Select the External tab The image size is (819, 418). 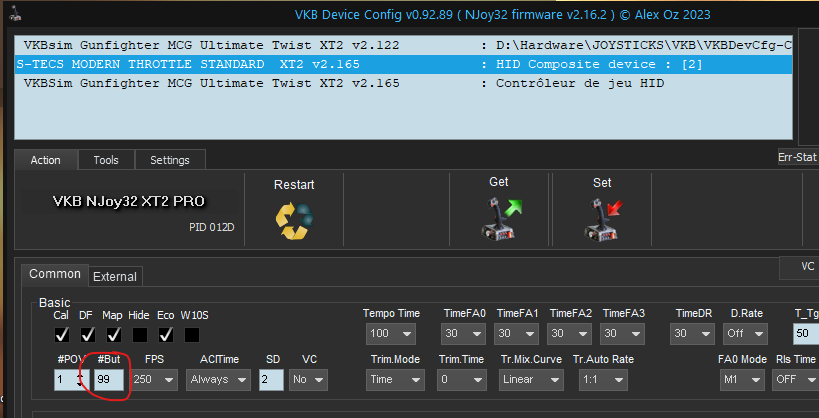point(116,276)
